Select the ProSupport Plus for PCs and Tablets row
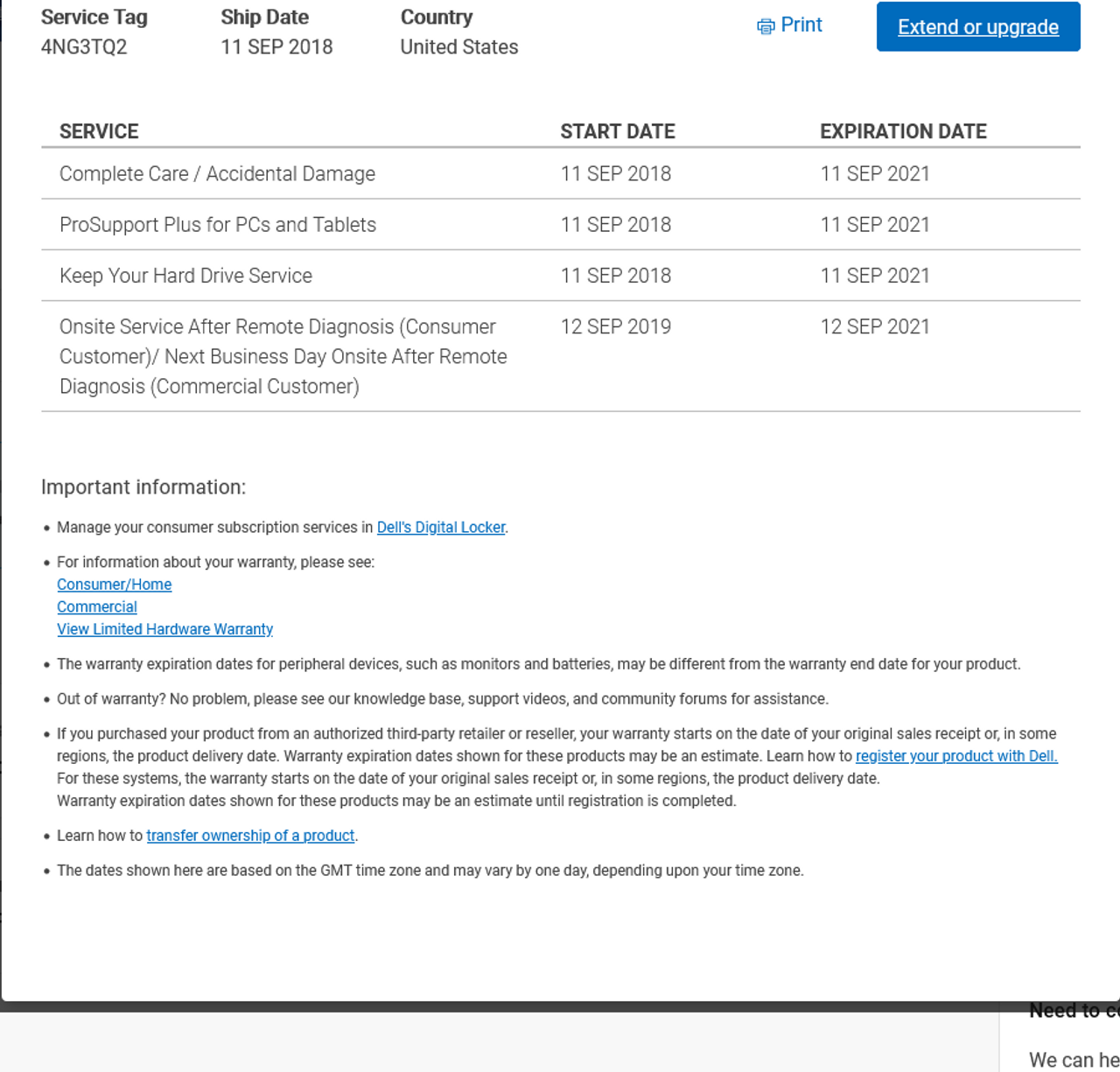 pyautogui.click(x=218, y=225)
